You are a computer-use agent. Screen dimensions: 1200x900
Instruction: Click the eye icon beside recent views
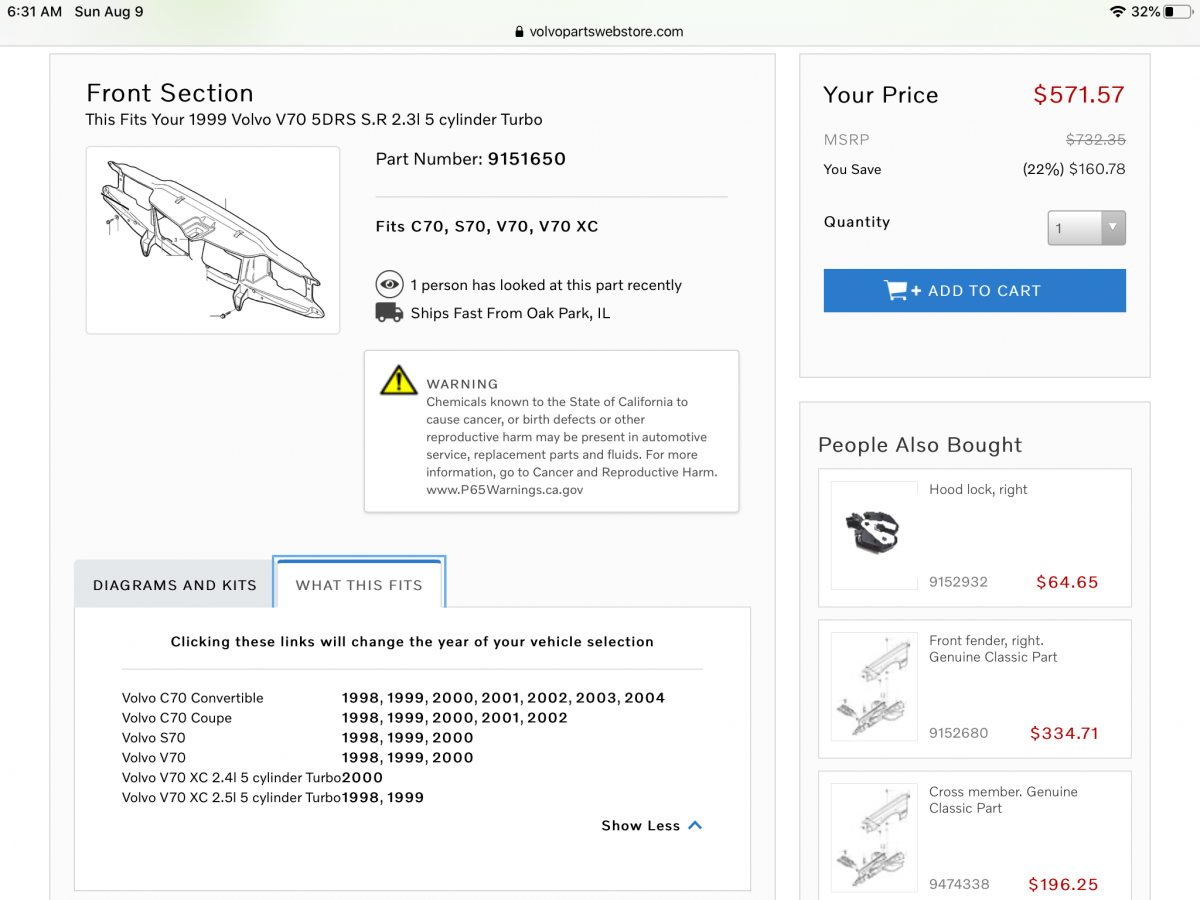tap(389, 285)
